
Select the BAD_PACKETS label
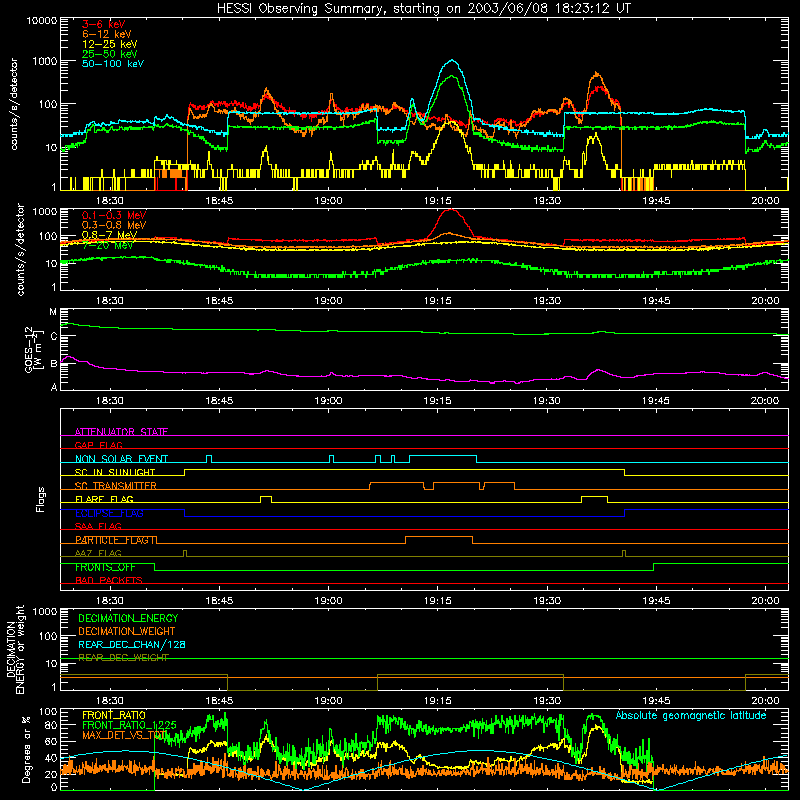tap(109, 580)
